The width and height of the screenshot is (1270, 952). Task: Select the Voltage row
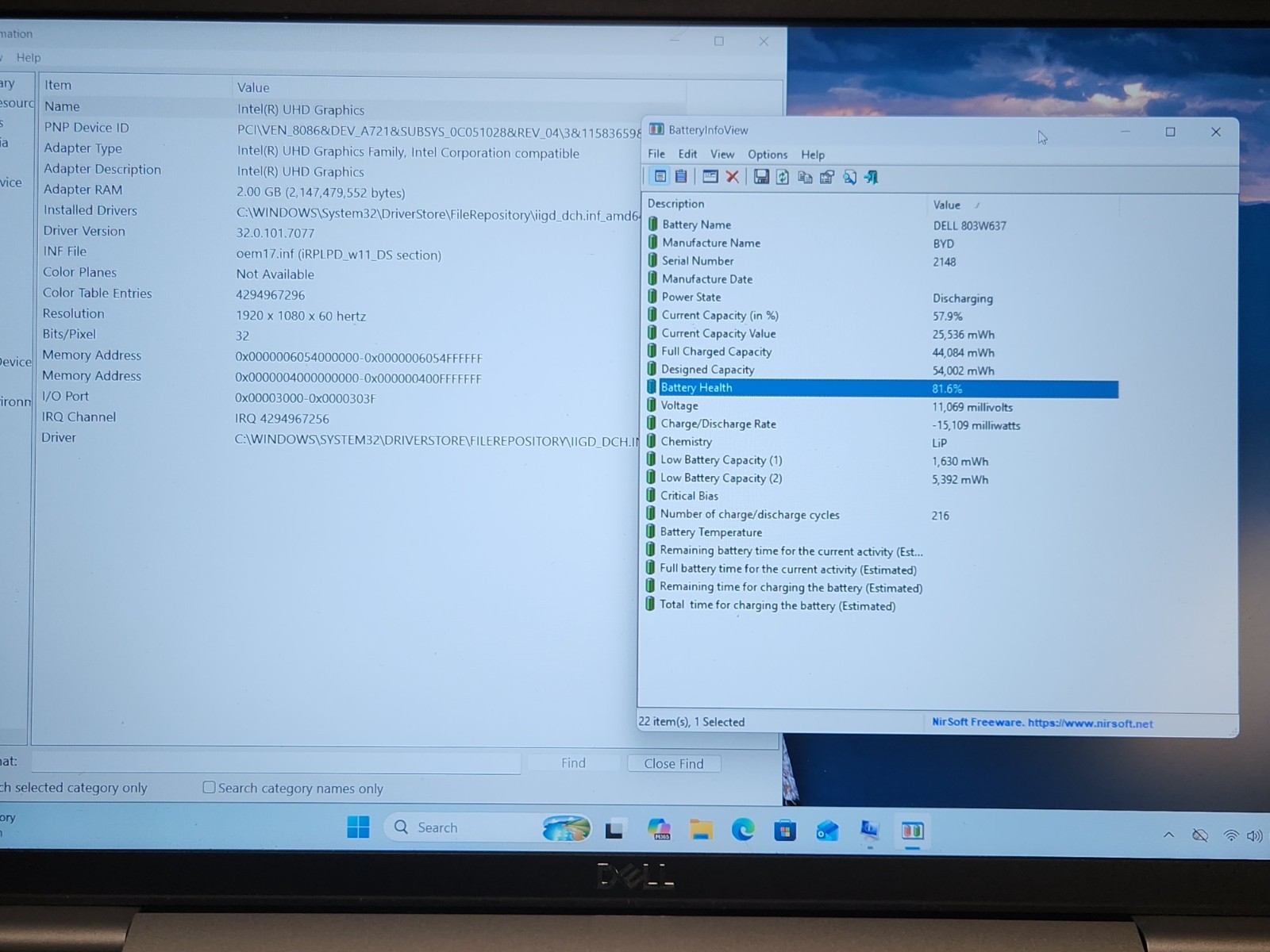[x=882, y=406]
